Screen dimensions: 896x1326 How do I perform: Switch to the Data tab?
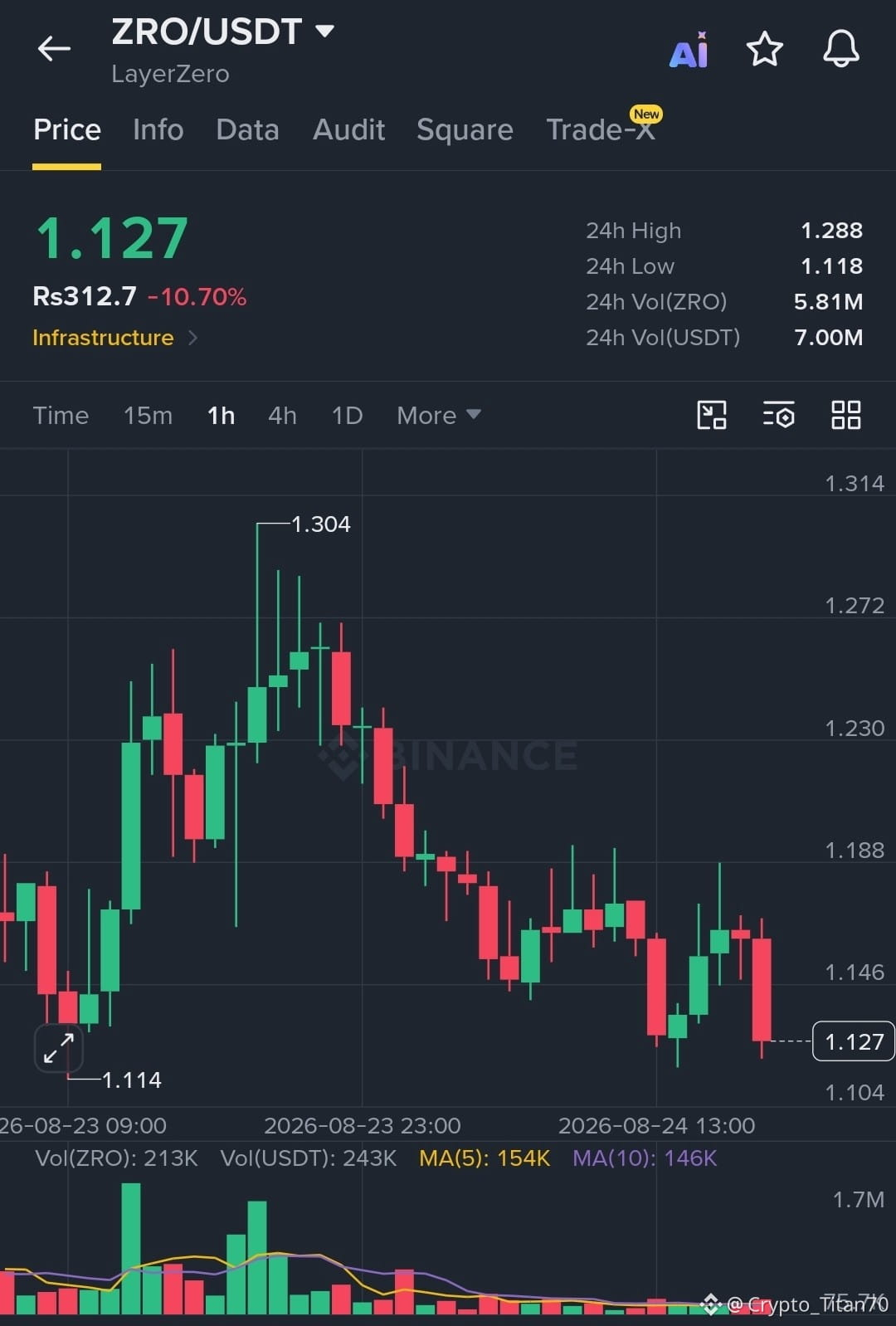pyautogui.click(x=247, y=129)
